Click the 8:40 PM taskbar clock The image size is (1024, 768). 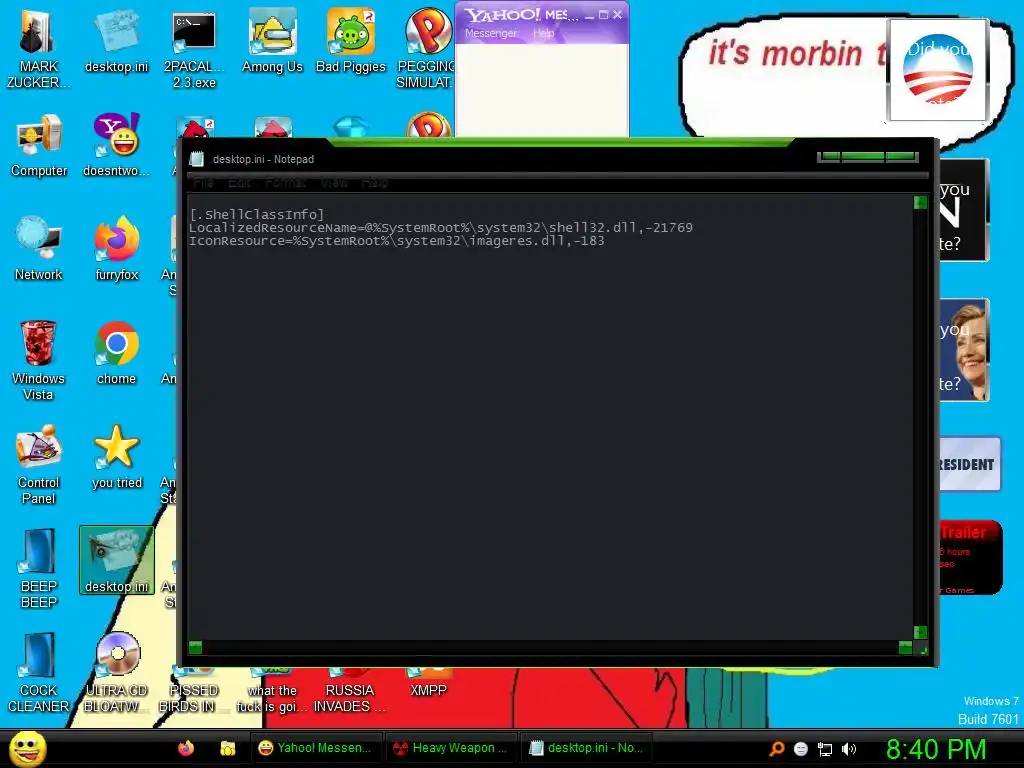935,749
